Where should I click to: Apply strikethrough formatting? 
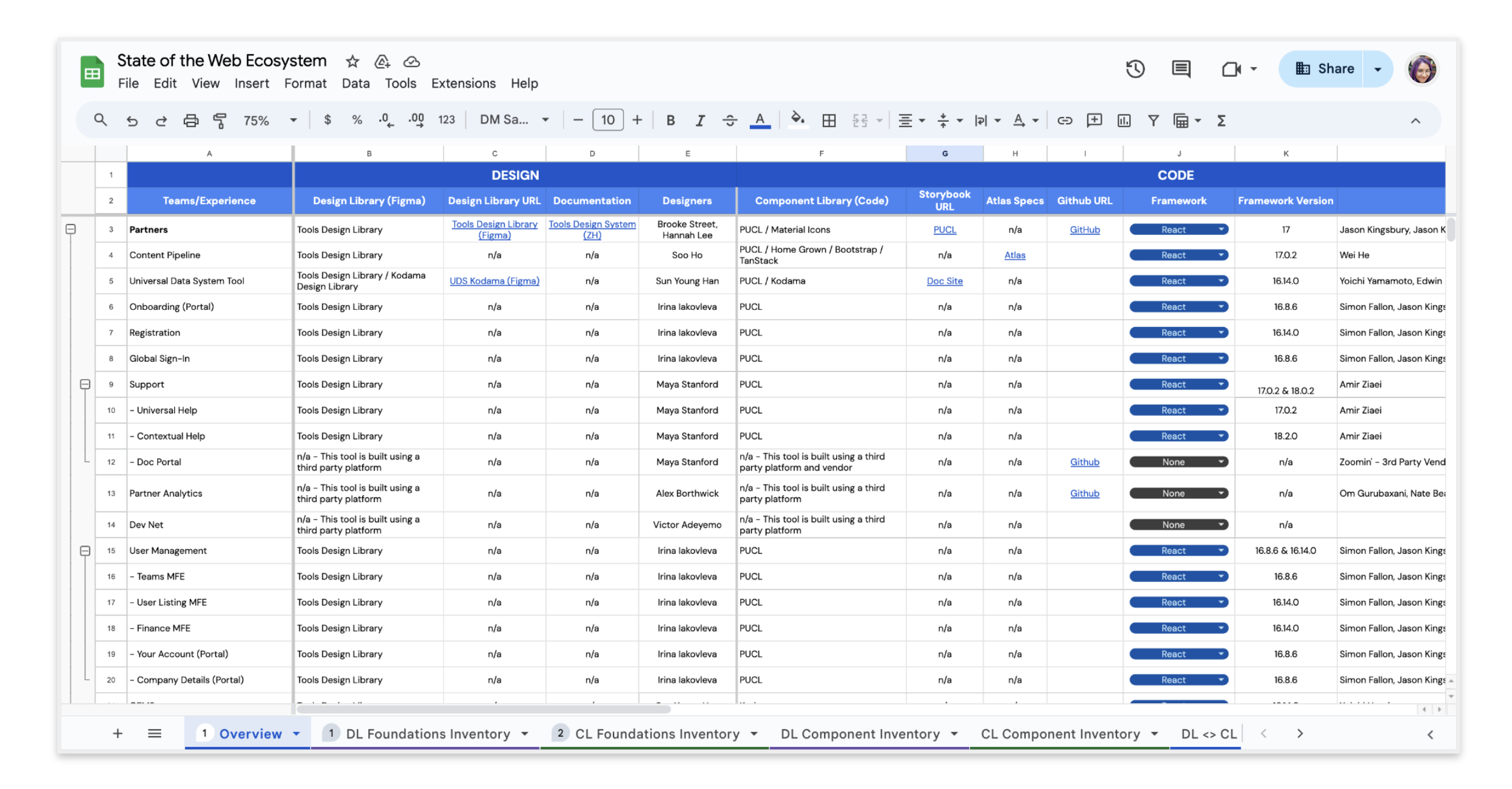729,121
